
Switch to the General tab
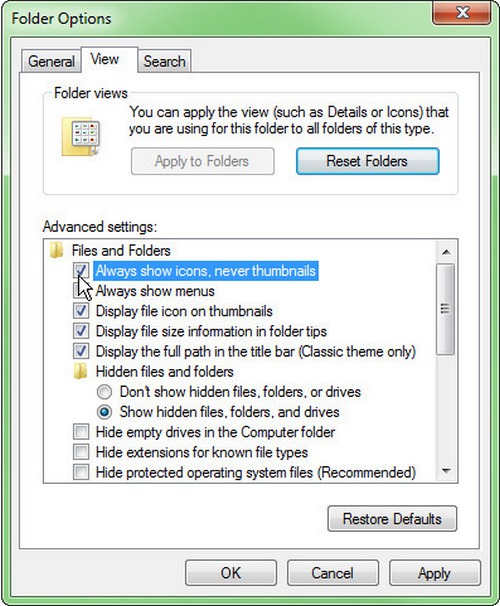pos(51,61)
